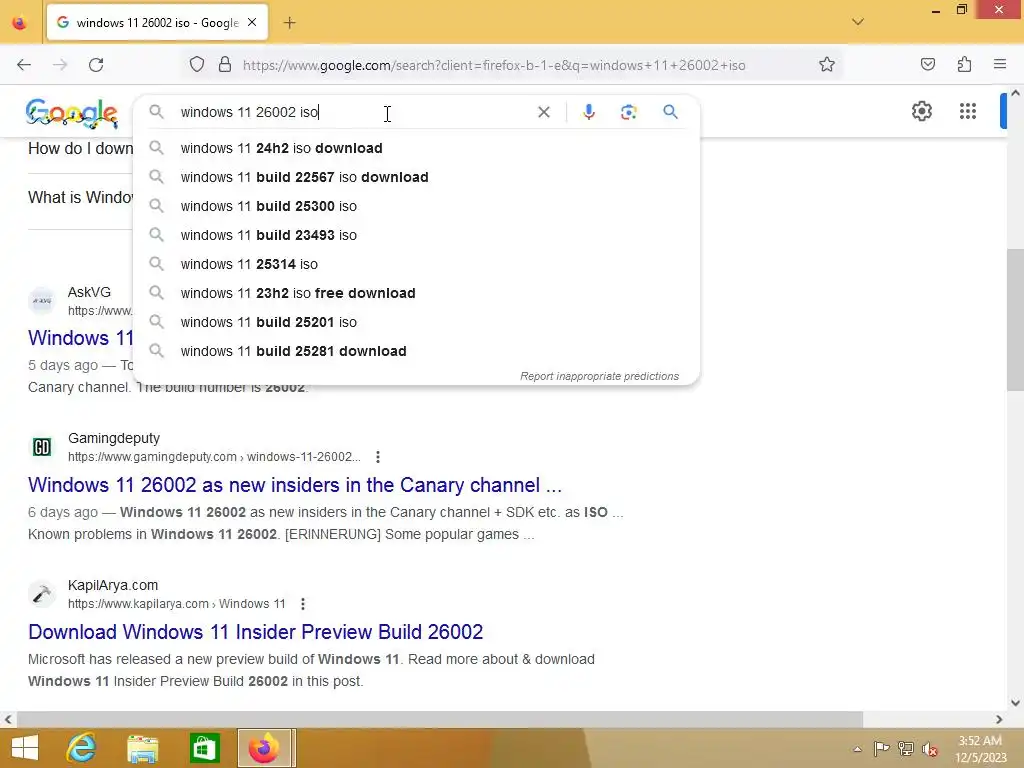Select Firefox taskbar icon
Image resolution: width=1024 pixels, height=768 pixels.
coord(264,748)
